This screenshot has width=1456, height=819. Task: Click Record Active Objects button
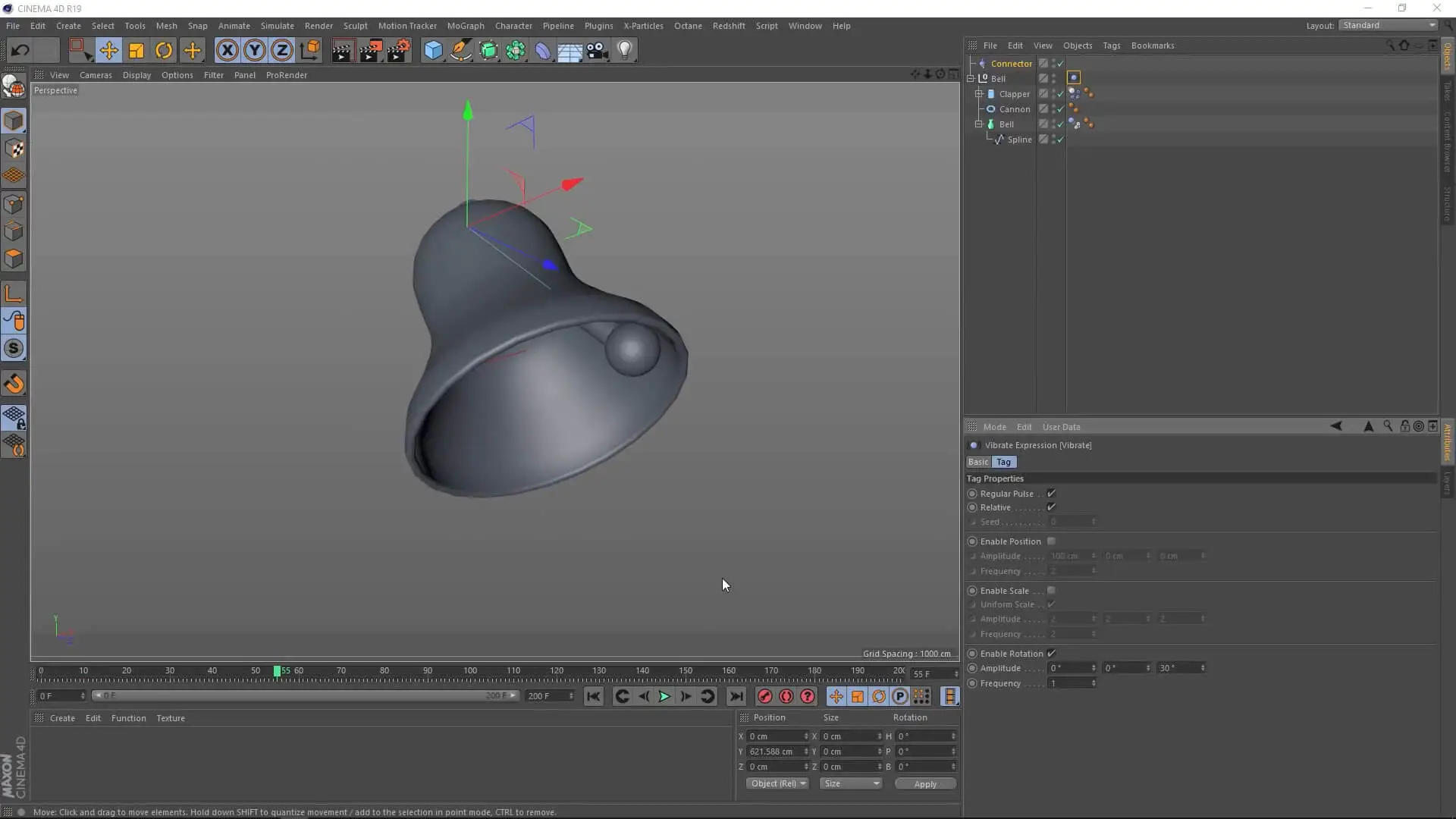(764, 696)
